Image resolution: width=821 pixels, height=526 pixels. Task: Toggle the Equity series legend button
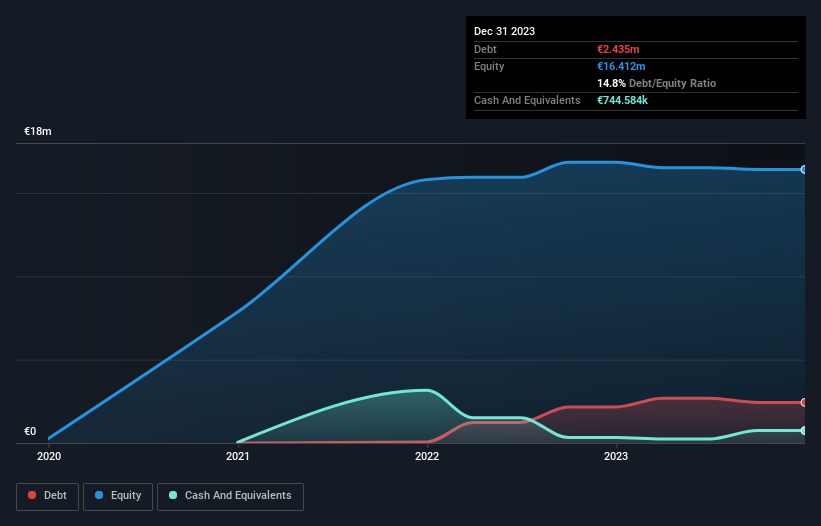coord(118,496)
